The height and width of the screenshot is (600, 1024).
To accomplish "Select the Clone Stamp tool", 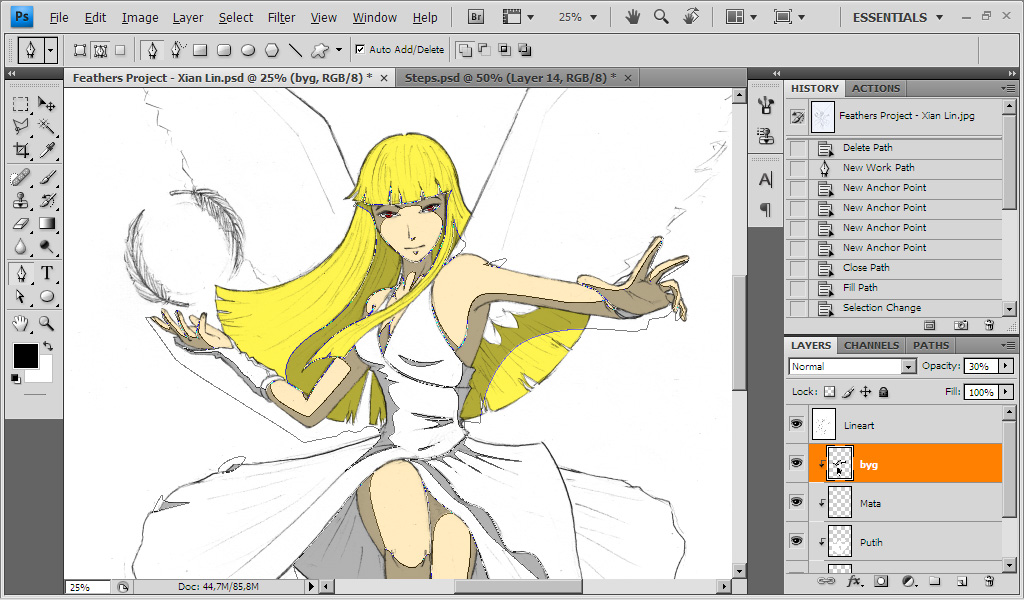I will click(21, 200).
